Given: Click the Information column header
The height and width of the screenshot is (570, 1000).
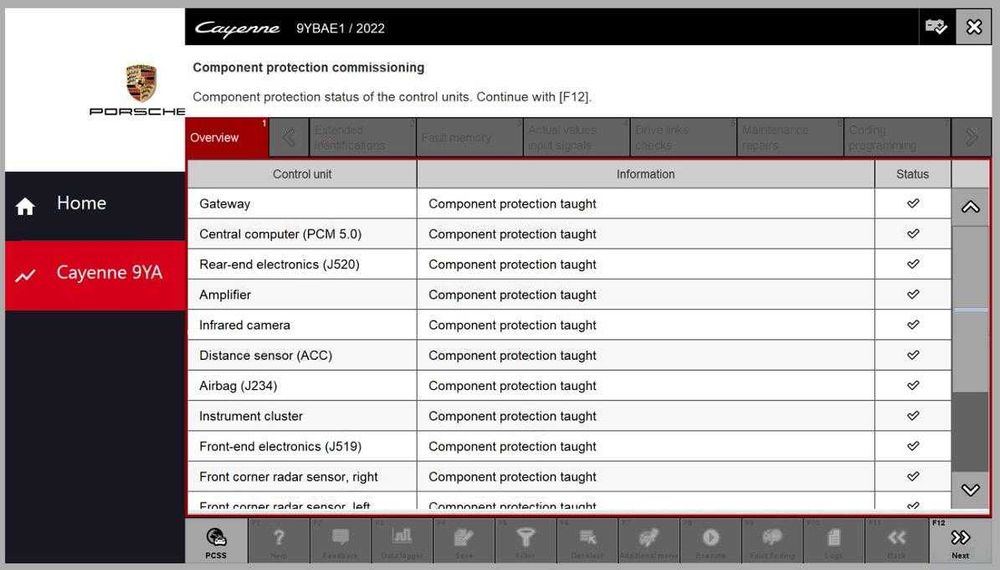Looking at the screenshot, I should coord(645,174).
